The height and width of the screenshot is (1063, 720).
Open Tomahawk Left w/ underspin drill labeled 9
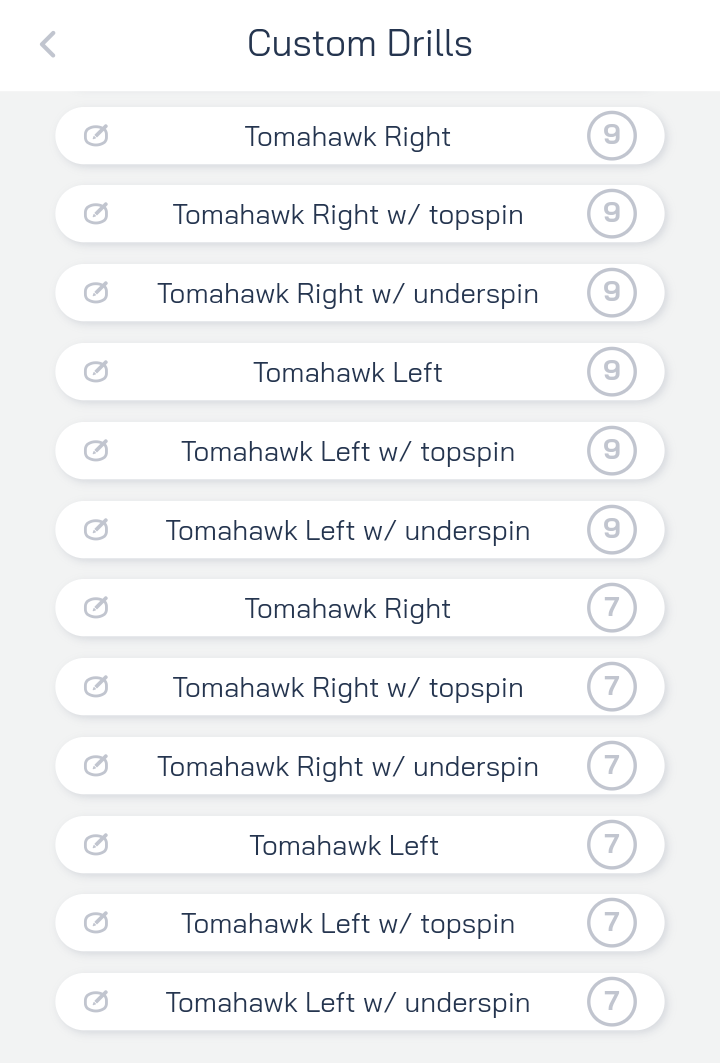[x=359, y=529]
